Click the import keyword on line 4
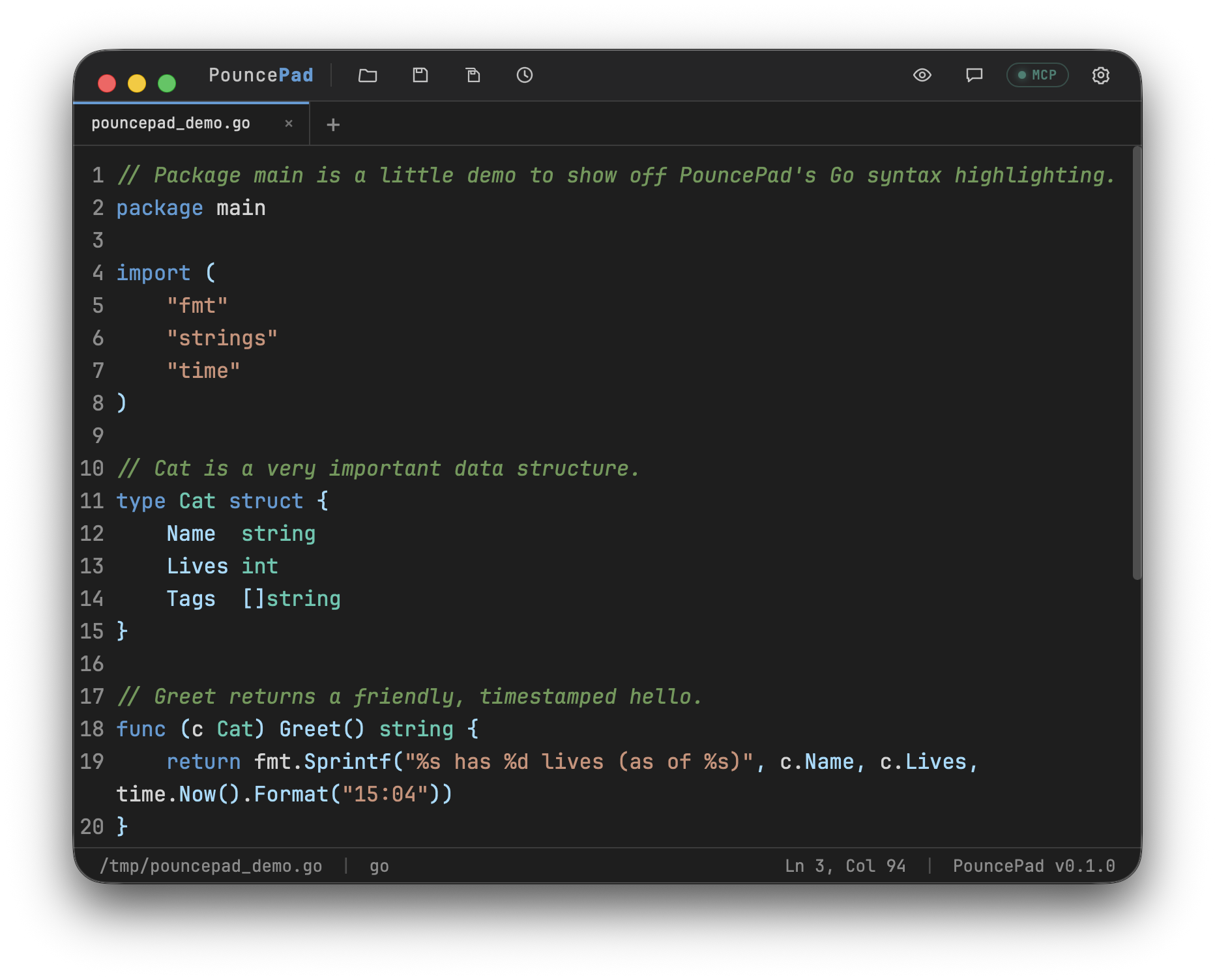Screen dimensions: 1215x980 [154, 274]
